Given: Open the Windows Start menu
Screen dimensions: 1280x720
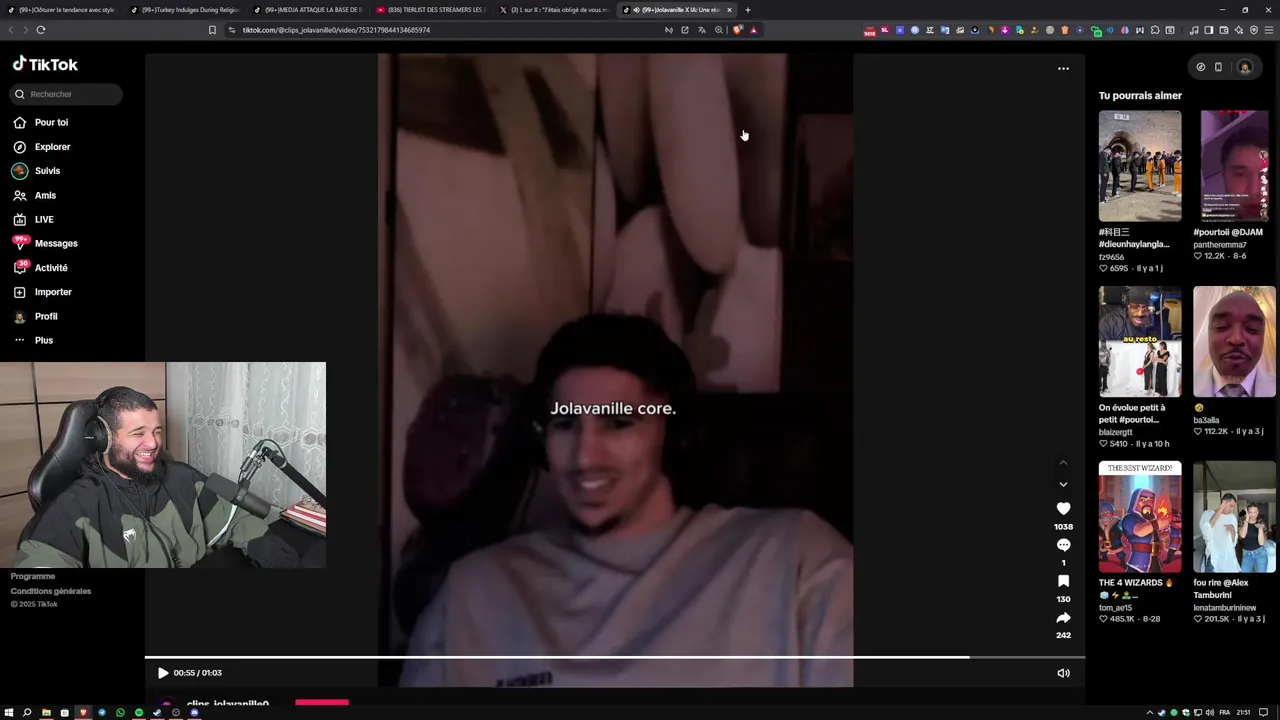Looking at the screenshot, I should point(9,713).
